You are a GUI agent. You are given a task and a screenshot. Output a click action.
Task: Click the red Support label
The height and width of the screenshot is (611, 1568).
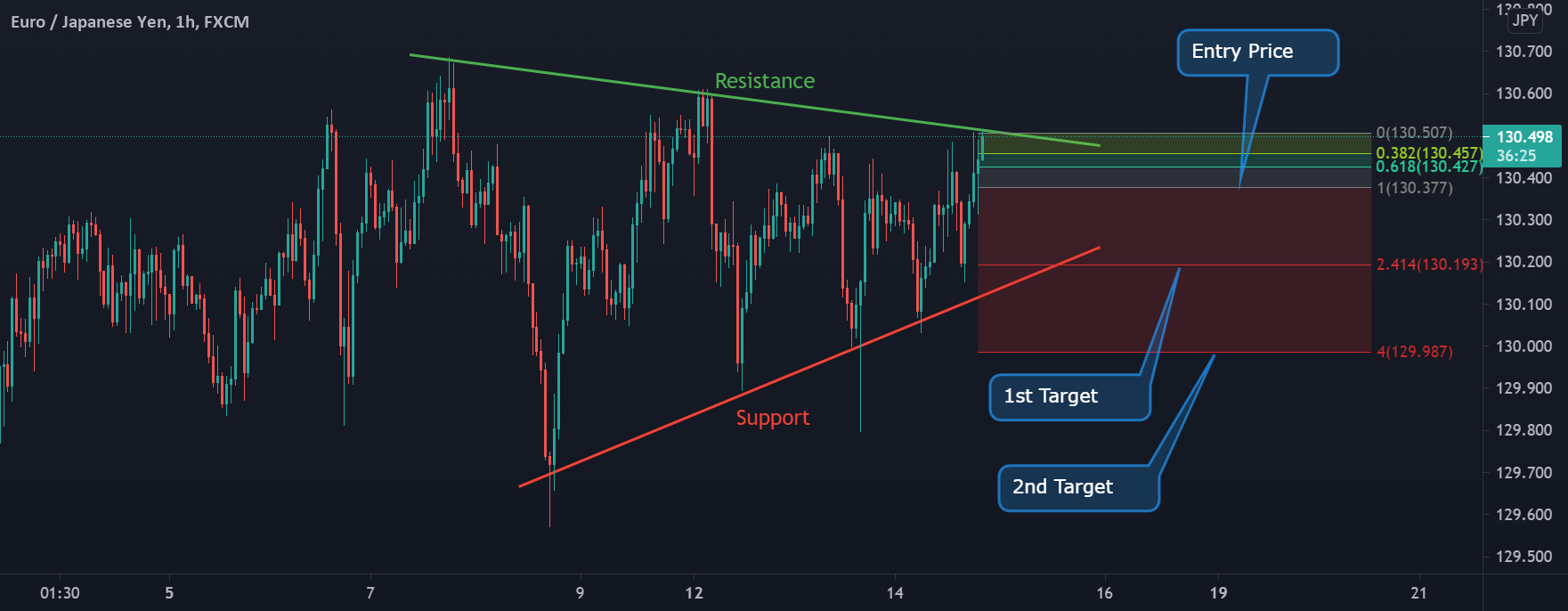(x=773, y=418)
